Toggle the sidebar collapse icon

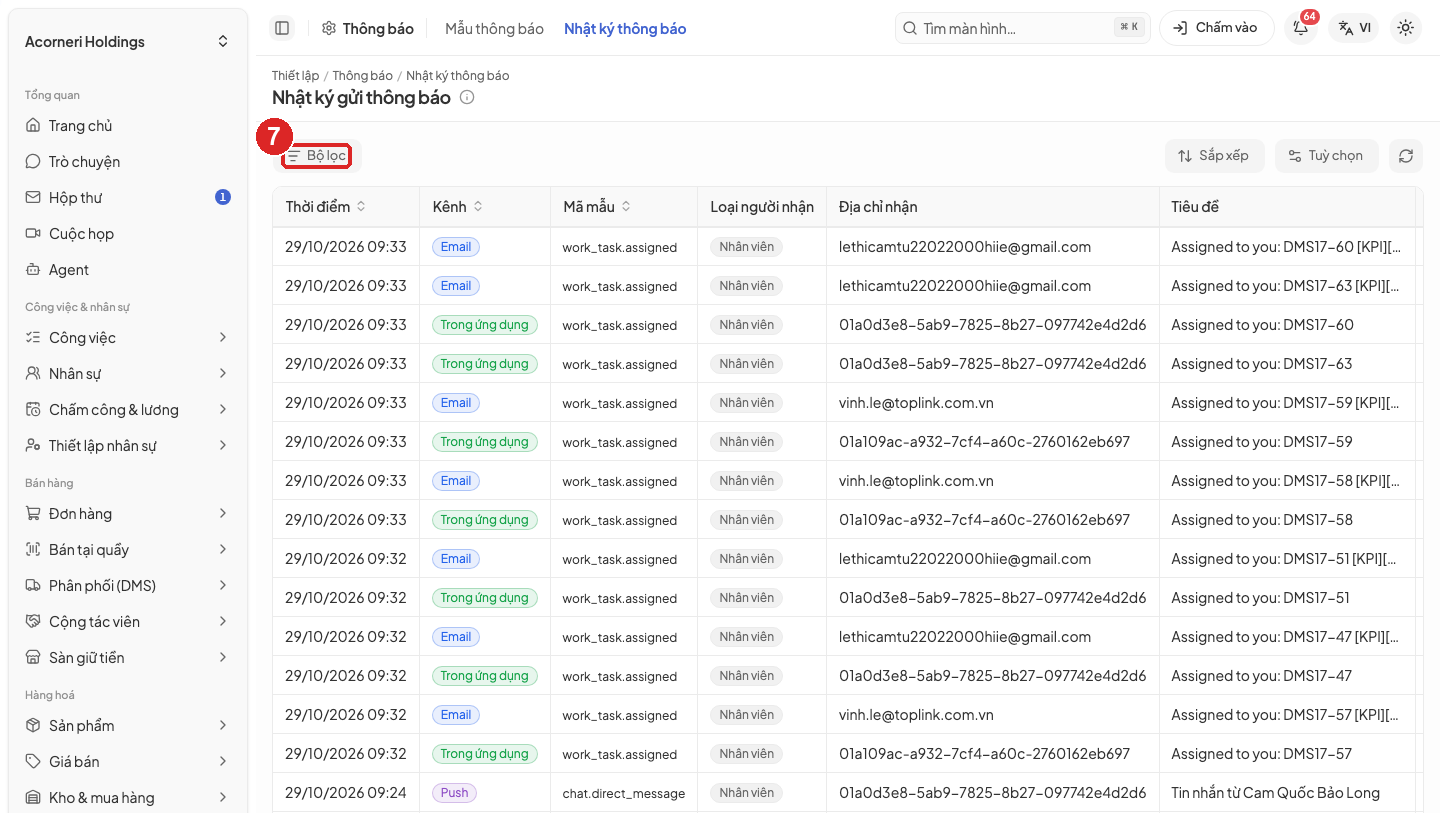[x=282, y=28]
